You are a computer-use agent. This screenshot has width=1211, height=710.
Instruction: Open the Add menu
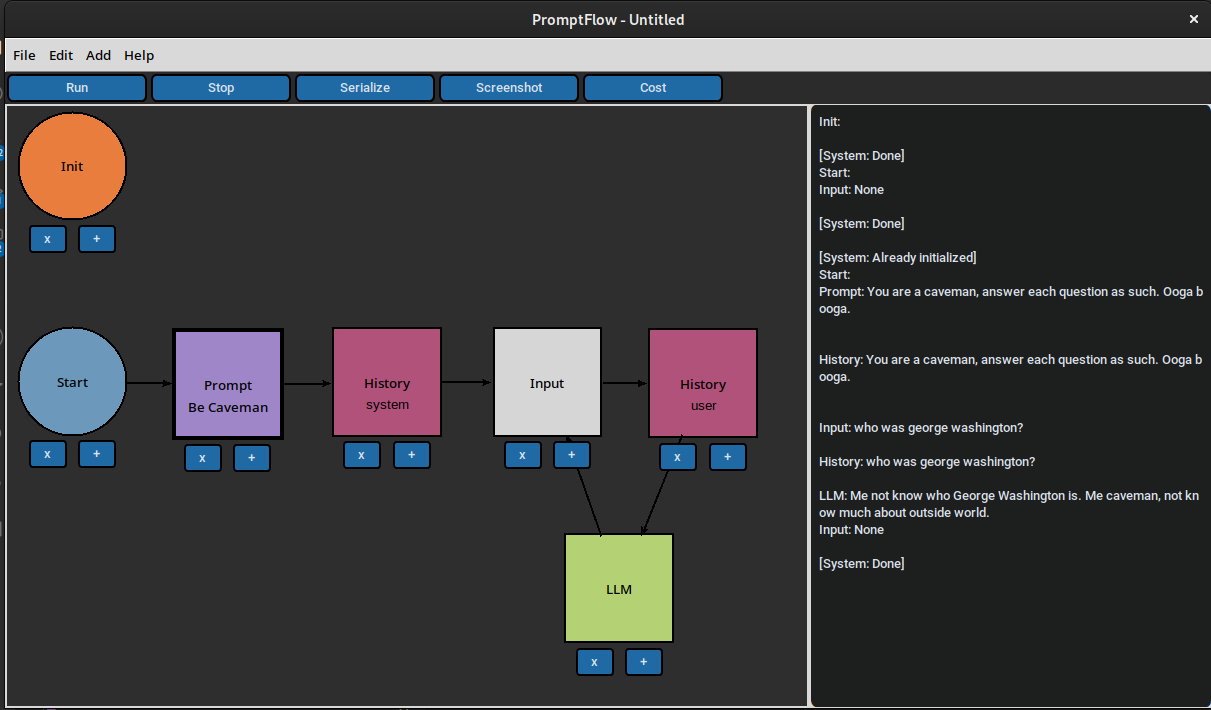(x=98, y=55)
